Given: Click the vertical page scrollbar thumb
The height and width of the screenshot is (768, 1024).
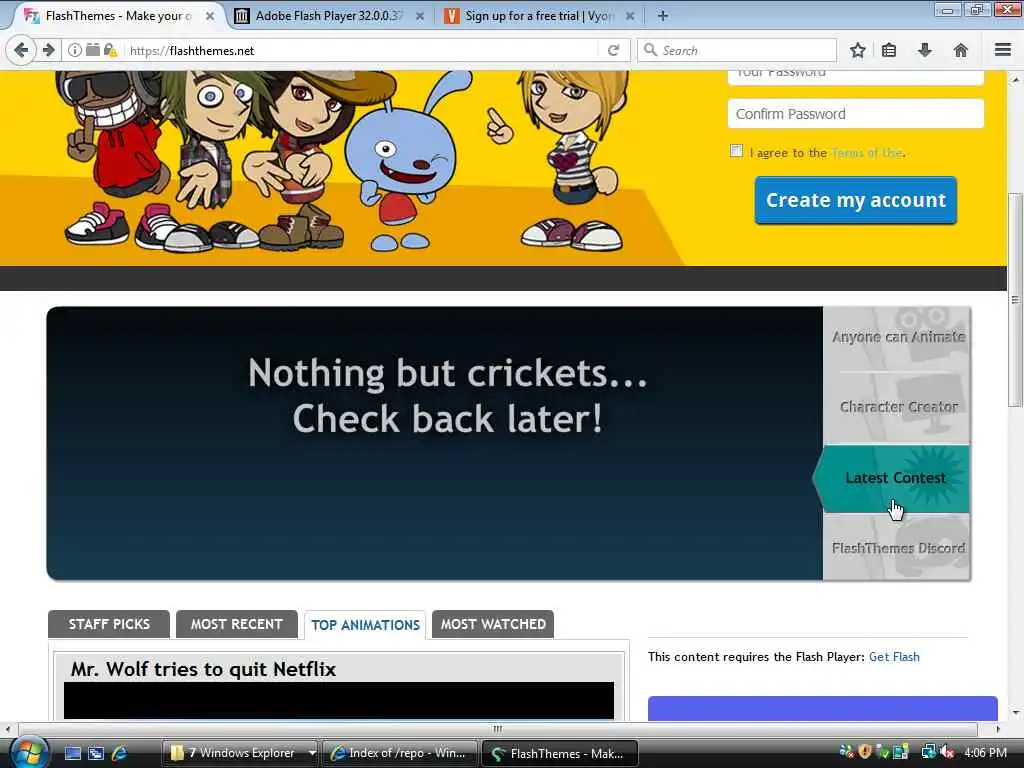Looking at the screenshot, I should pos(1015,300).
